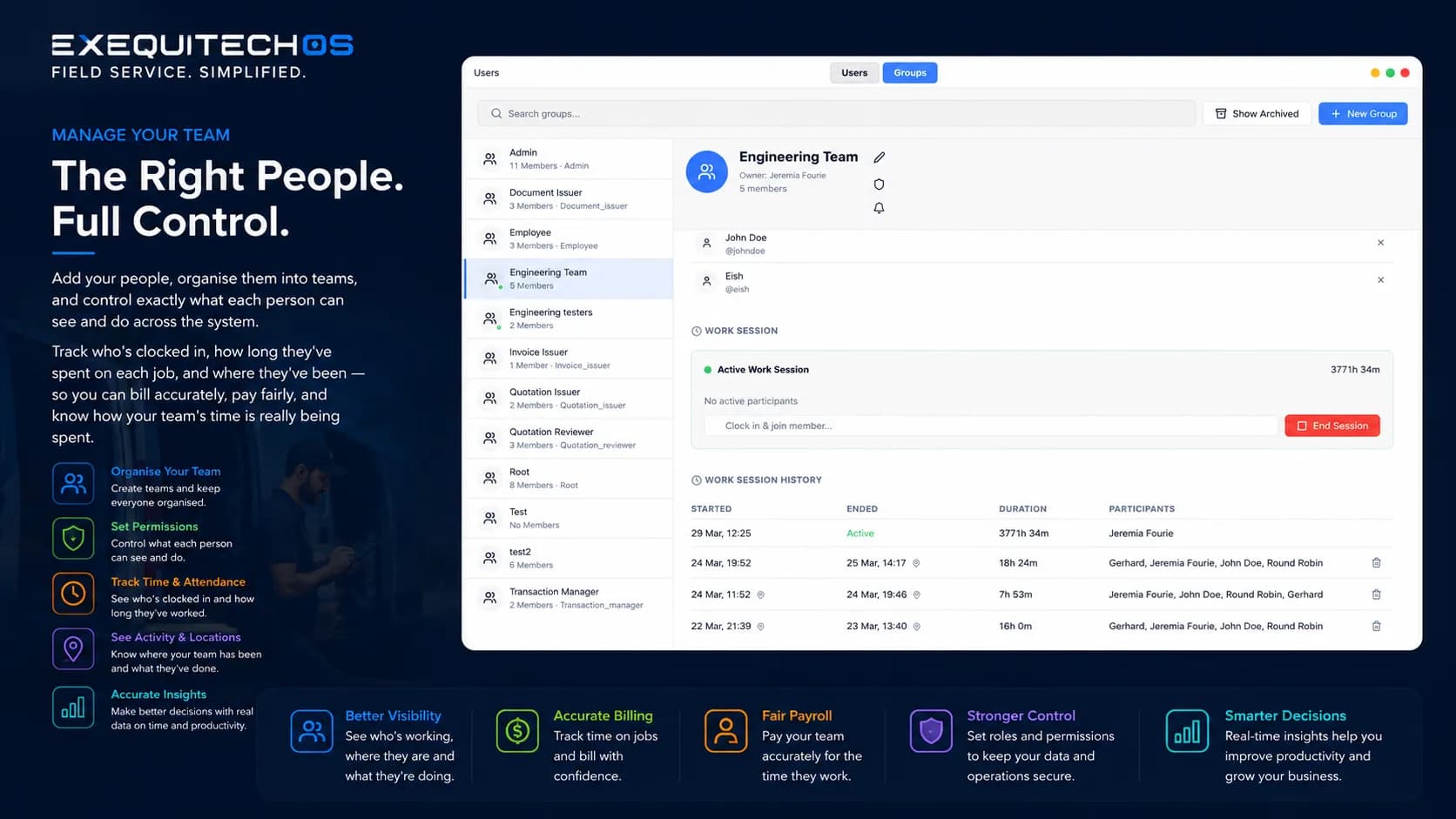Select the Root group
1456x819 pixels.
(569, 478)
